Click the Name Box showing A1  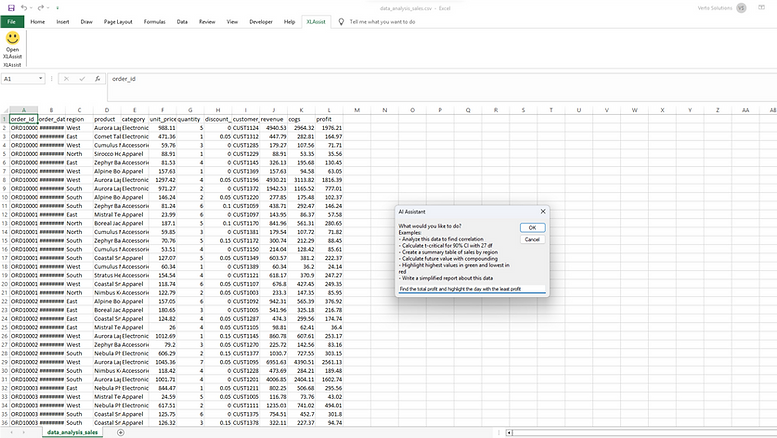(x=20, y=79)
